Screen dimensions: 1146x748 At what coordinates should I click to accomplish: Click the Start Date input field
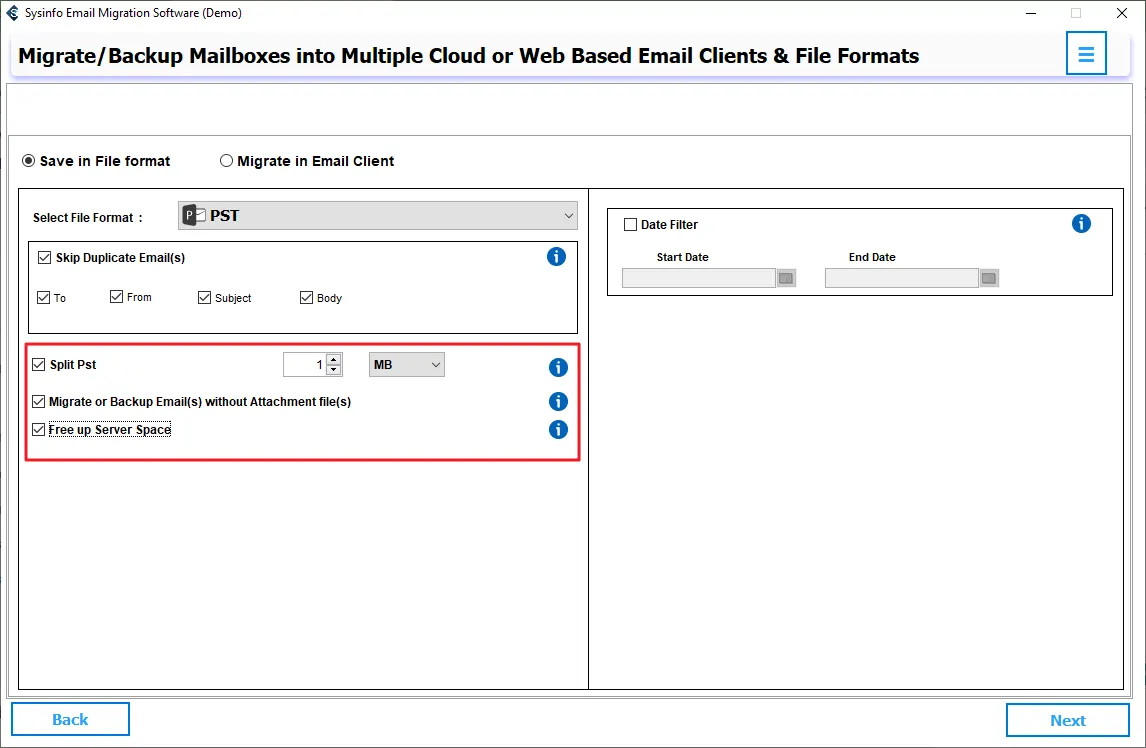[698, 278]
